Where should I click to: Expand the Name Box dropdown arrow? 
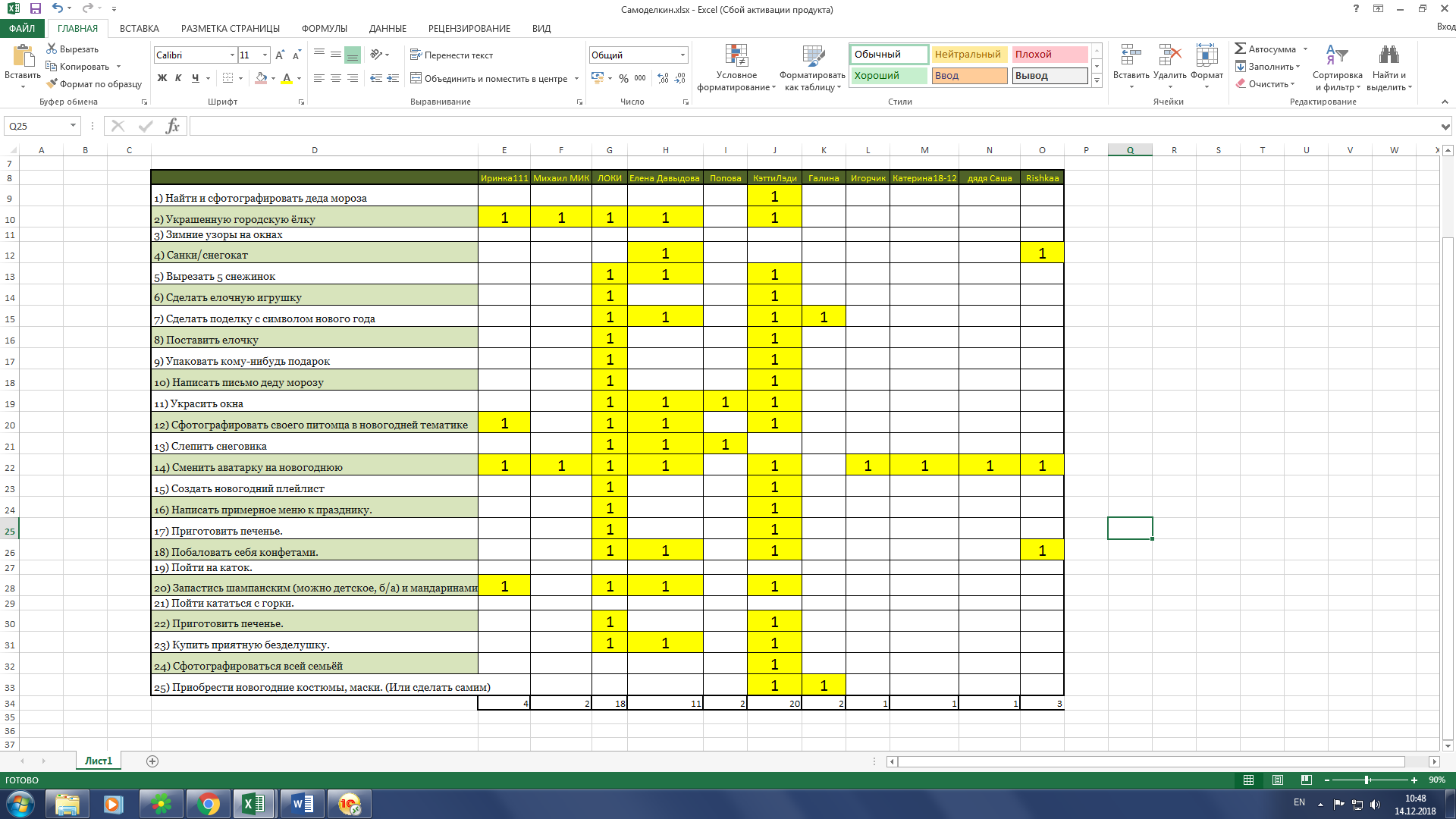click(73, 126)
